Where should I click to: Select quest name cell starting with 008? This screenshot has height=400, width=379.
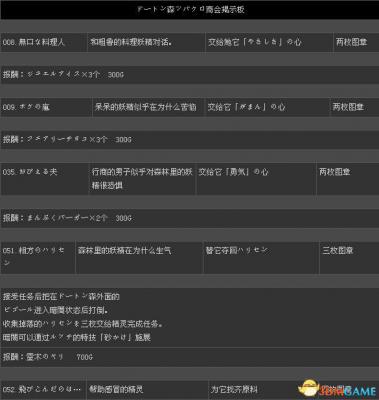[44, 42]
